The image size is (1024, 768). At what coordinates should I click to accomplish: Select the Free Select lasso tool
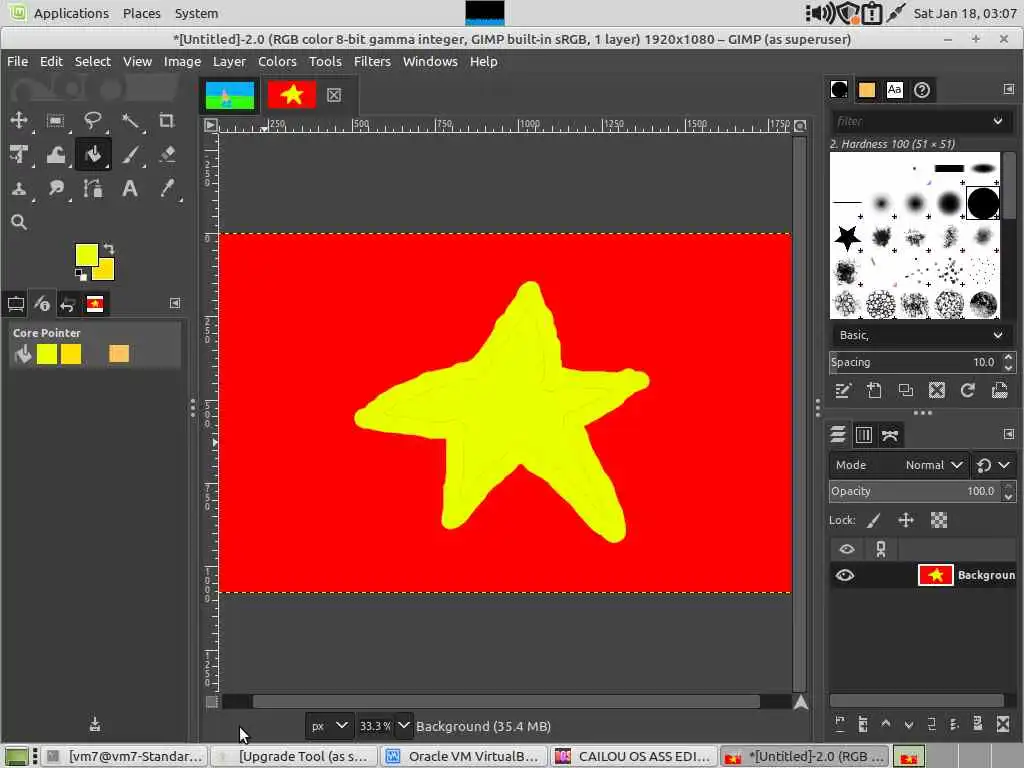click(x=93, y=120)
